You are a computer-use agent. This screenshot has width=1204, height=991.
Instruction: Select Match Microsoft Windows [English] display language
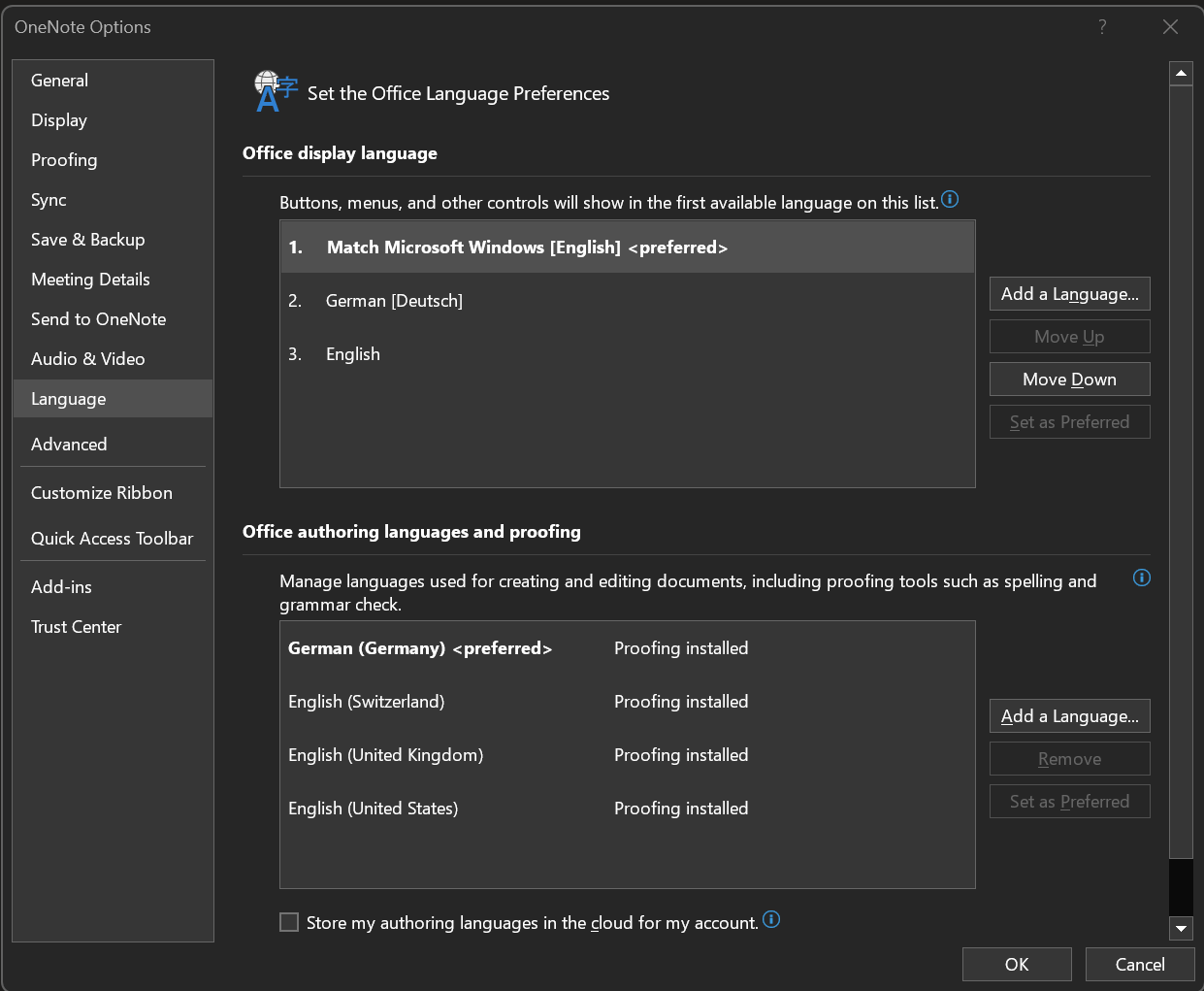coord(628,248)
